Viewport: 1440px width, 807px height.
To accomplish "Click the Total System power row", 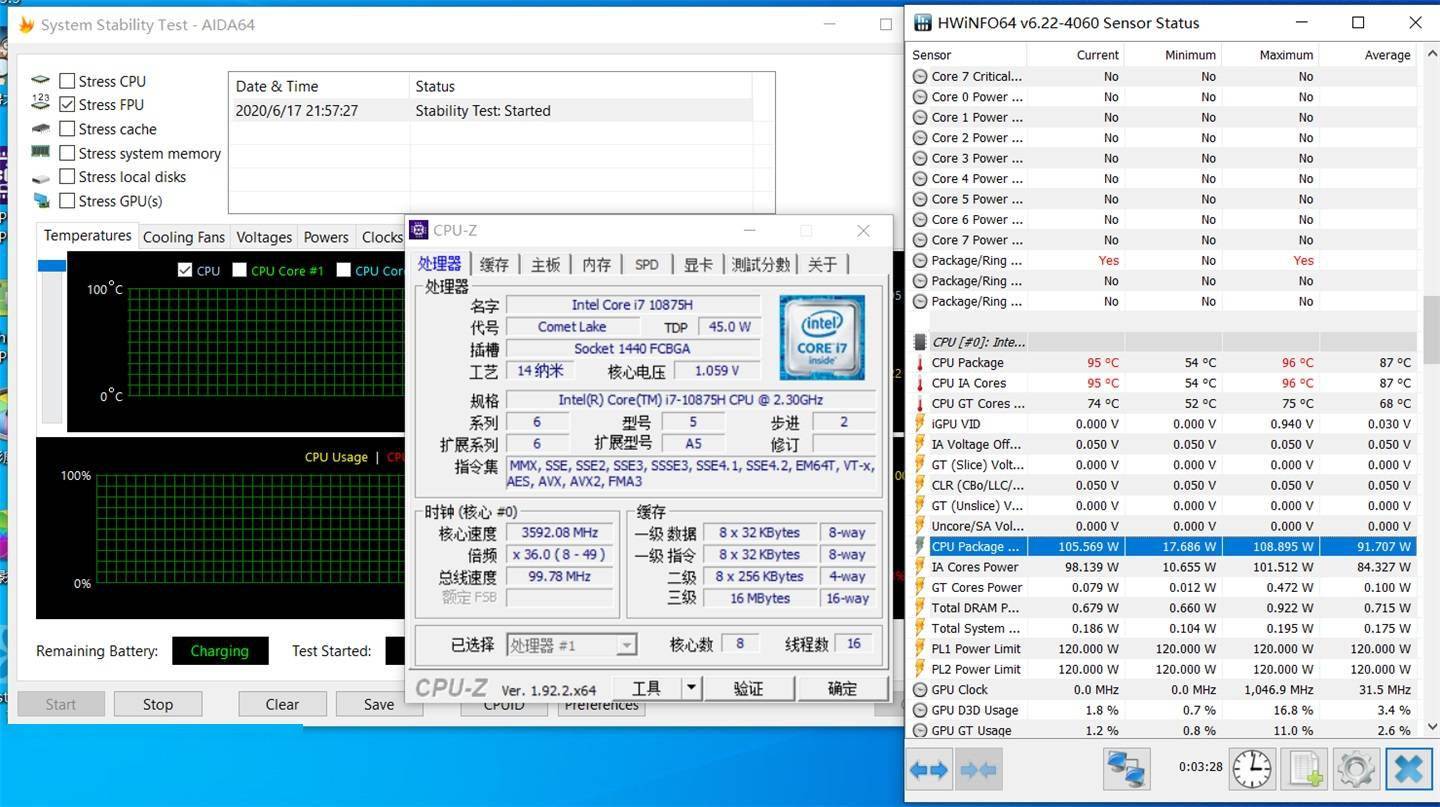I will [x=1162, y=628].
